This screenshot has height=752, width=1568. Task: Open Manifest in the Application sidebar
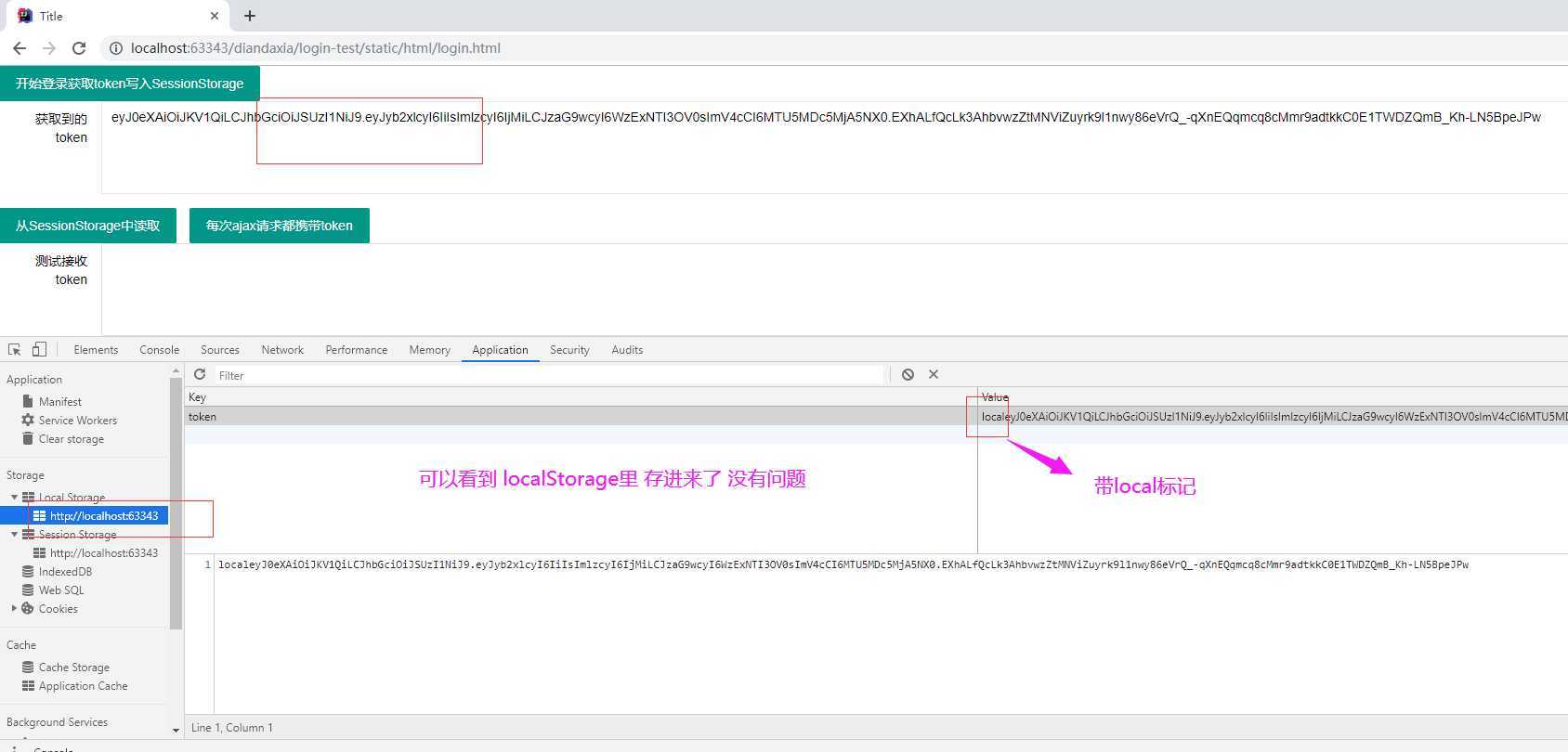60,402
